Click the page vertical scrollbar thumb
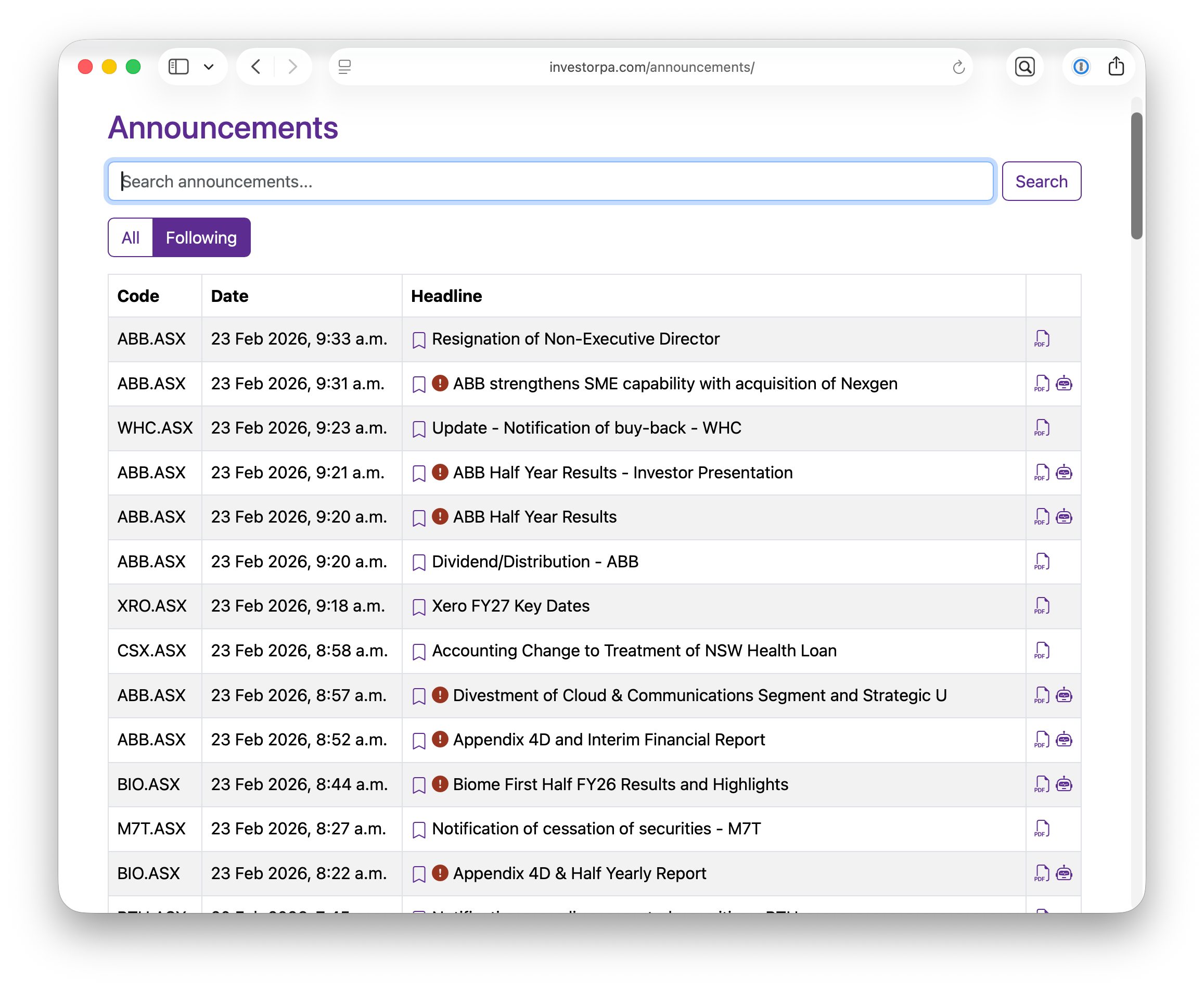1204x990 pixels. (x=1136, y=175)
